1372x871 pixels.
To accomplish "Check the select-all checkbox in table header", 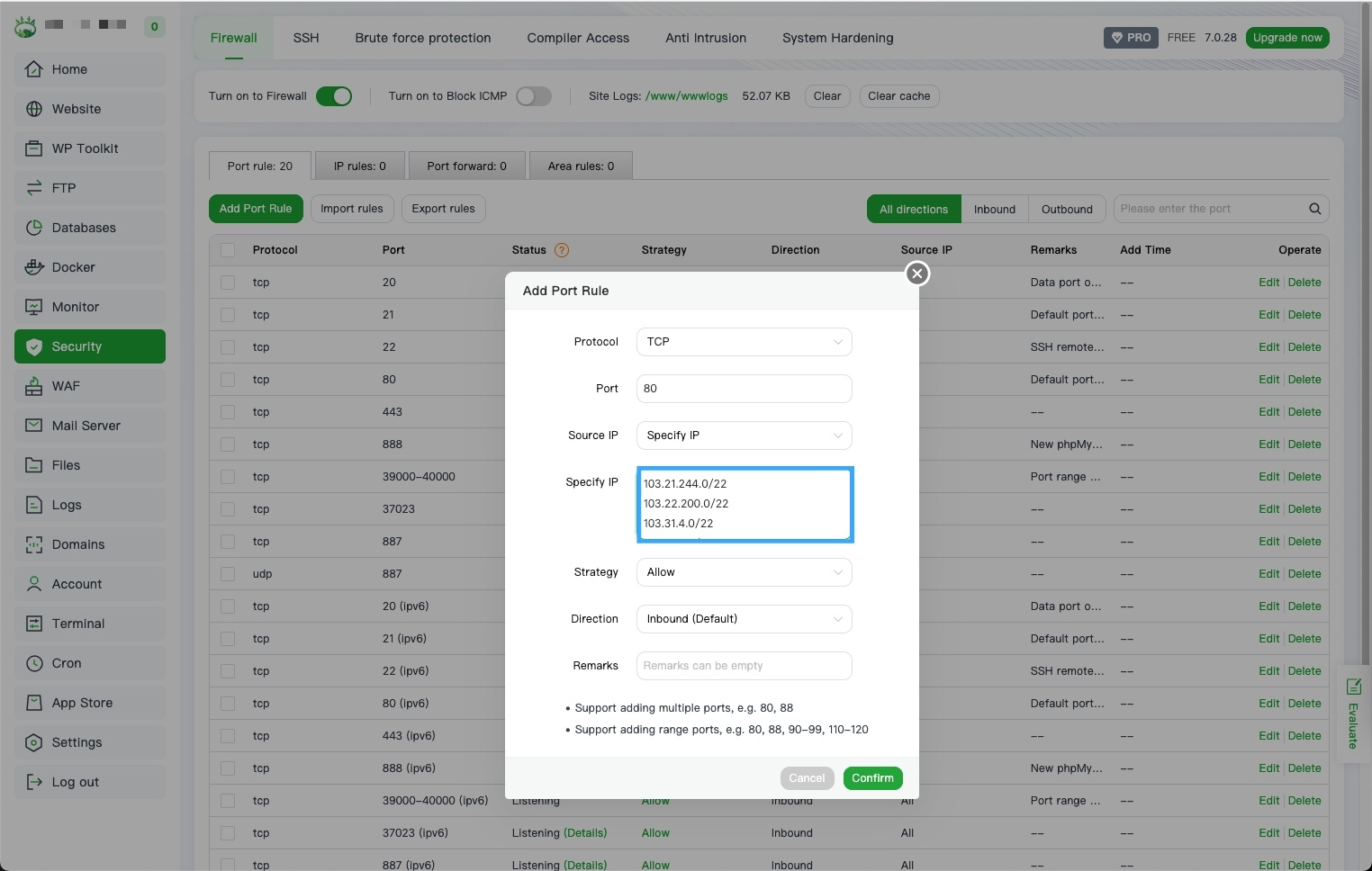I will [x=228, y=250].
